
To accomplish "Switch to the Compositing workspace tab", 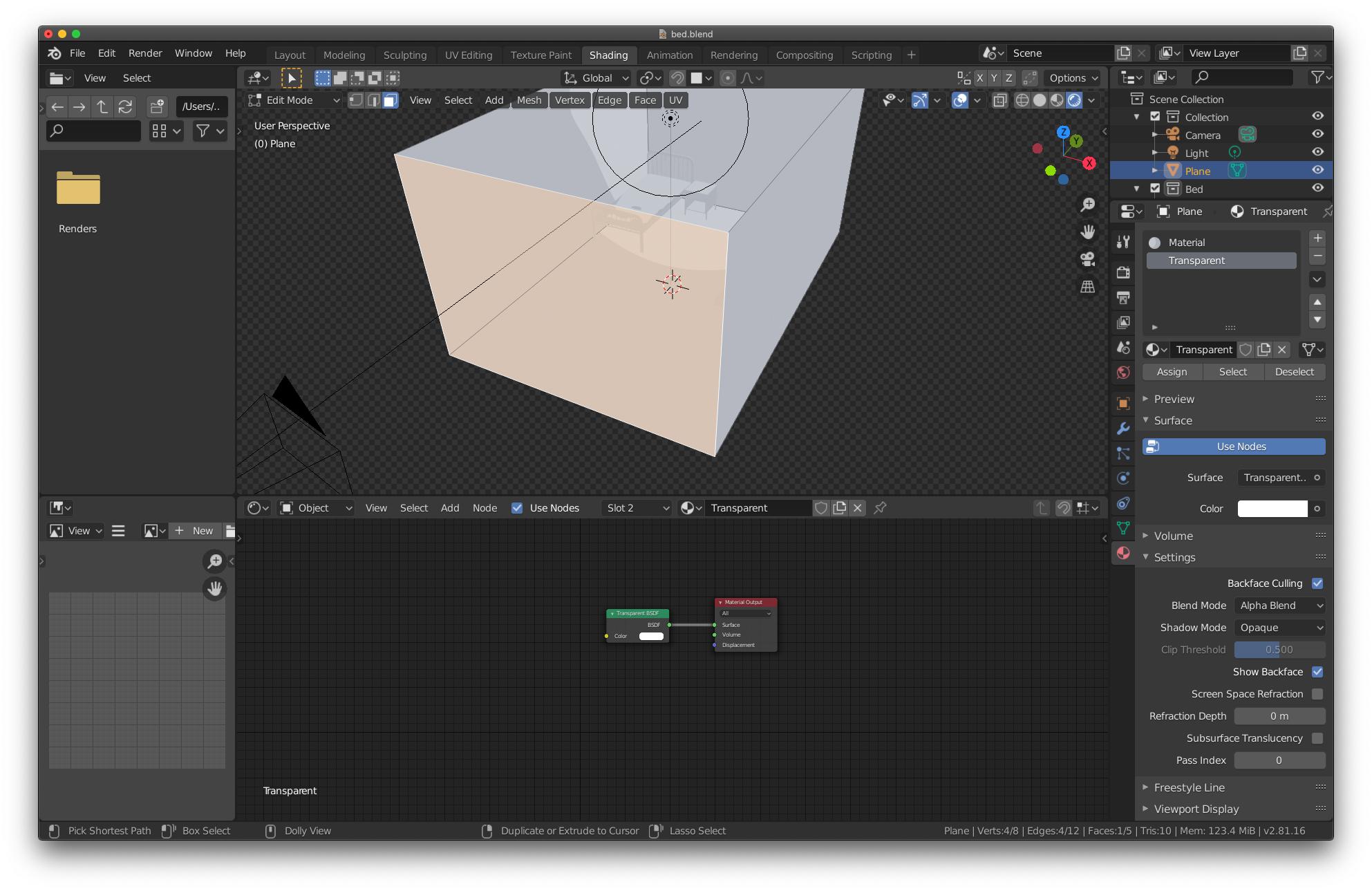I will point(805,55).
